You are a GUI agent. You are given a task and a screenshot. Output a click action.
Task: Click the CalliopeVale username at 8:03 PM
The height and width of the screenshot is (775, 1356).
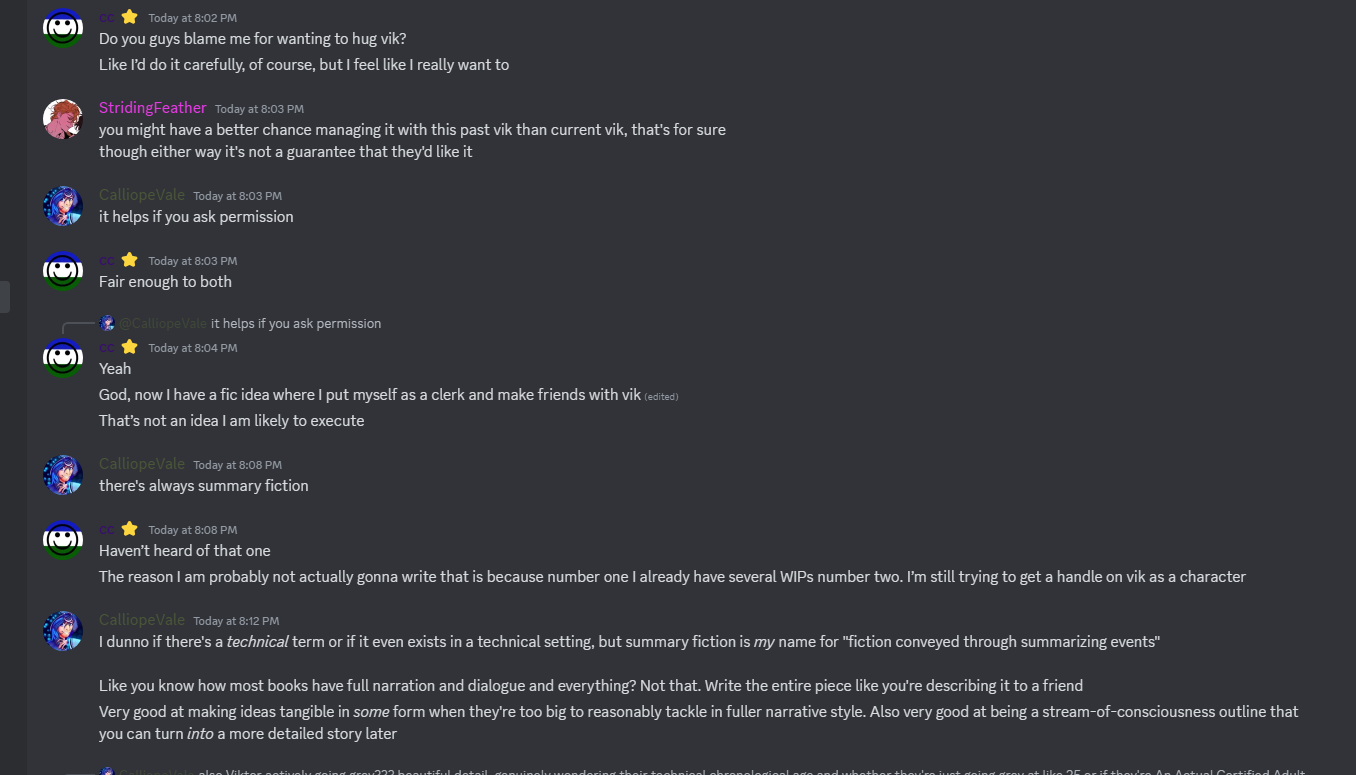click(x=141, y=195)
